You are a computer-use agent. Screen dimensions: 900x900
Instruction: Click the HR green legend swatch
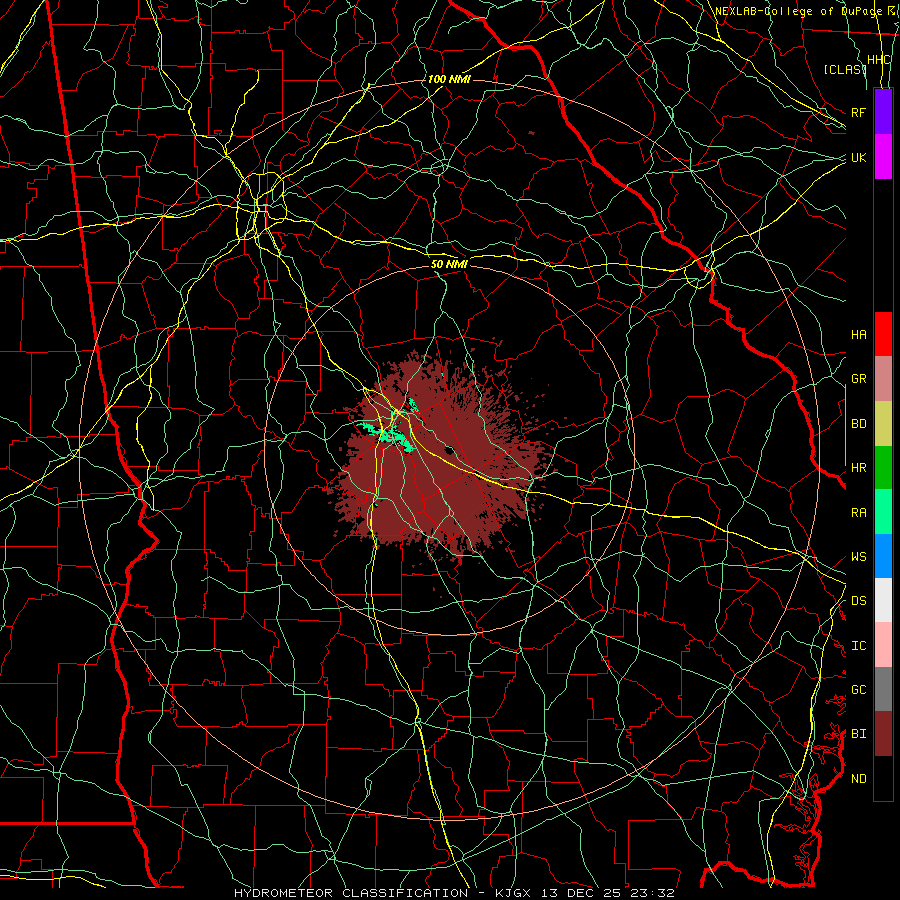point(883,467)
